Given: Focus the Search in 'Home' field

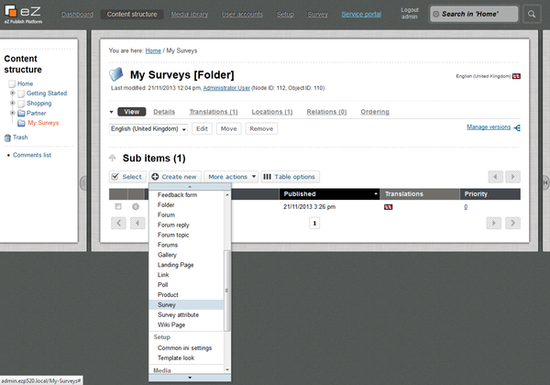Looking at the screenshot, I should [474, 14].
